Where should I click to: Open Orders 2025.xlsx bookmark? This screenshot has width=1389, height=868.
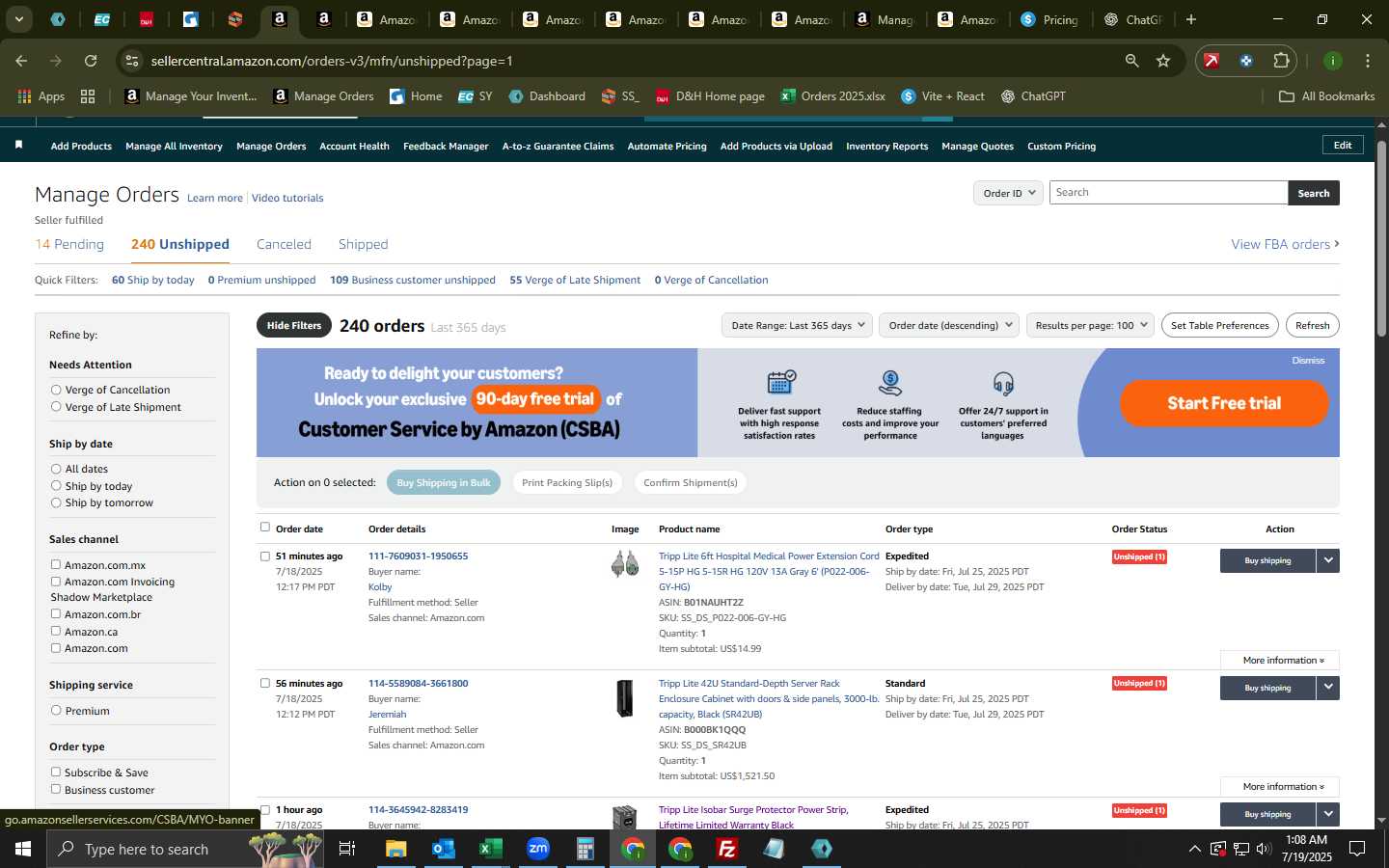(x=832, y=96)
